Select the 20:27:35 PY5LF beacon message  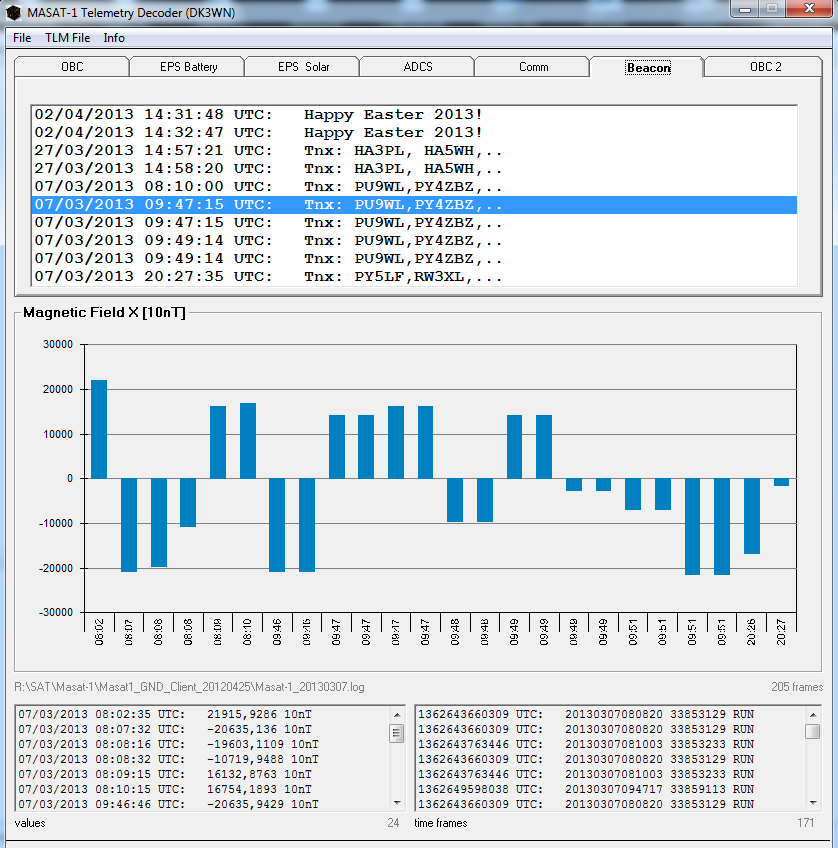coord(268,277)
